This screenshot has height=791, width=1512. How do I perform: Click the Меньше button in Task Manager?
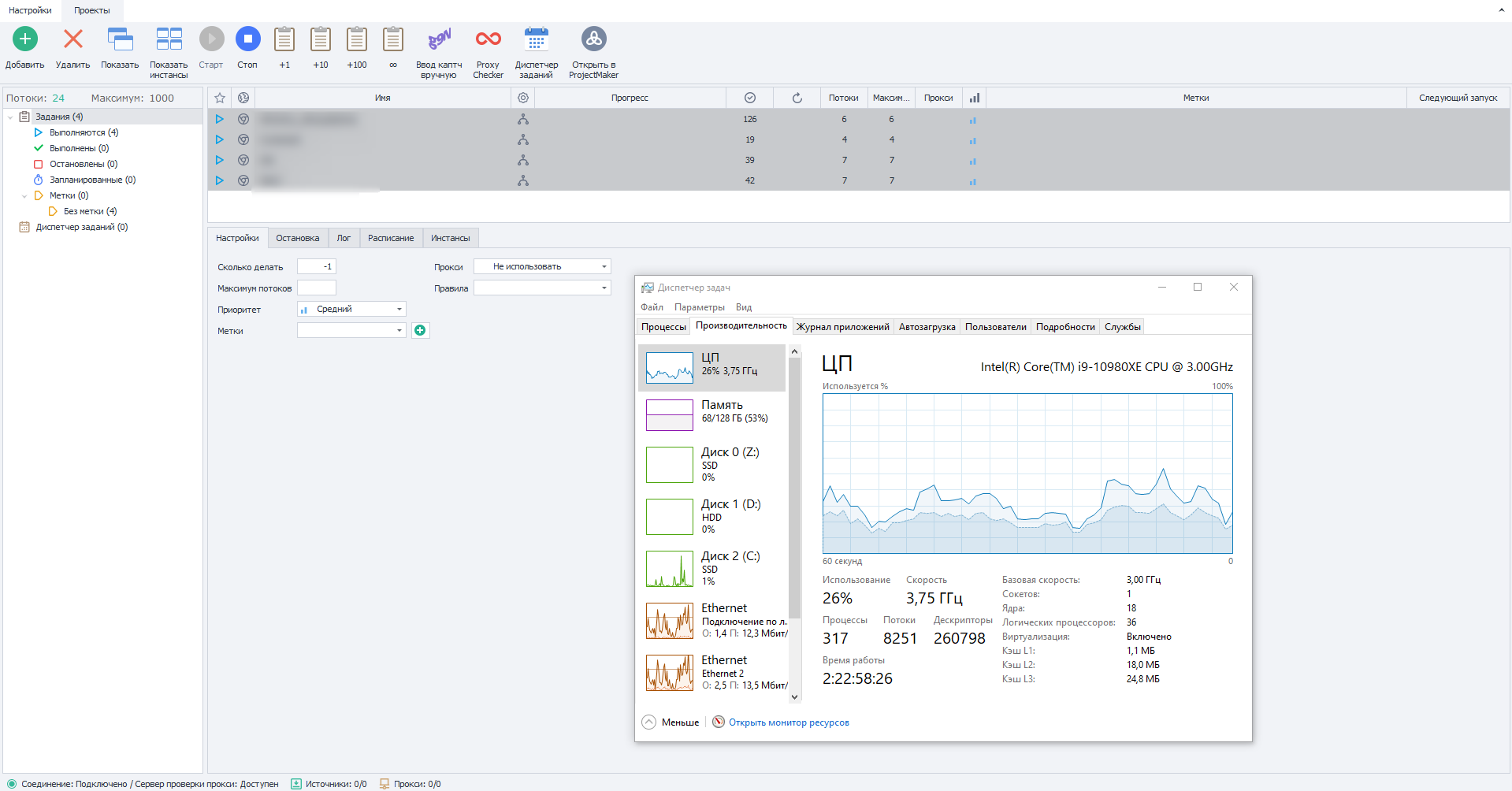[x=671, y=722]
